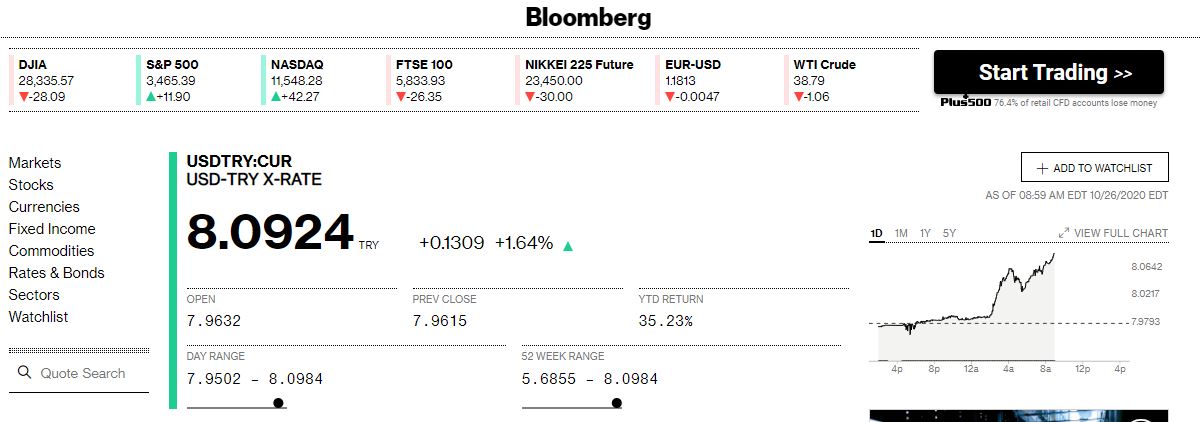Click the Quote Search input field

tap(79, 373)
